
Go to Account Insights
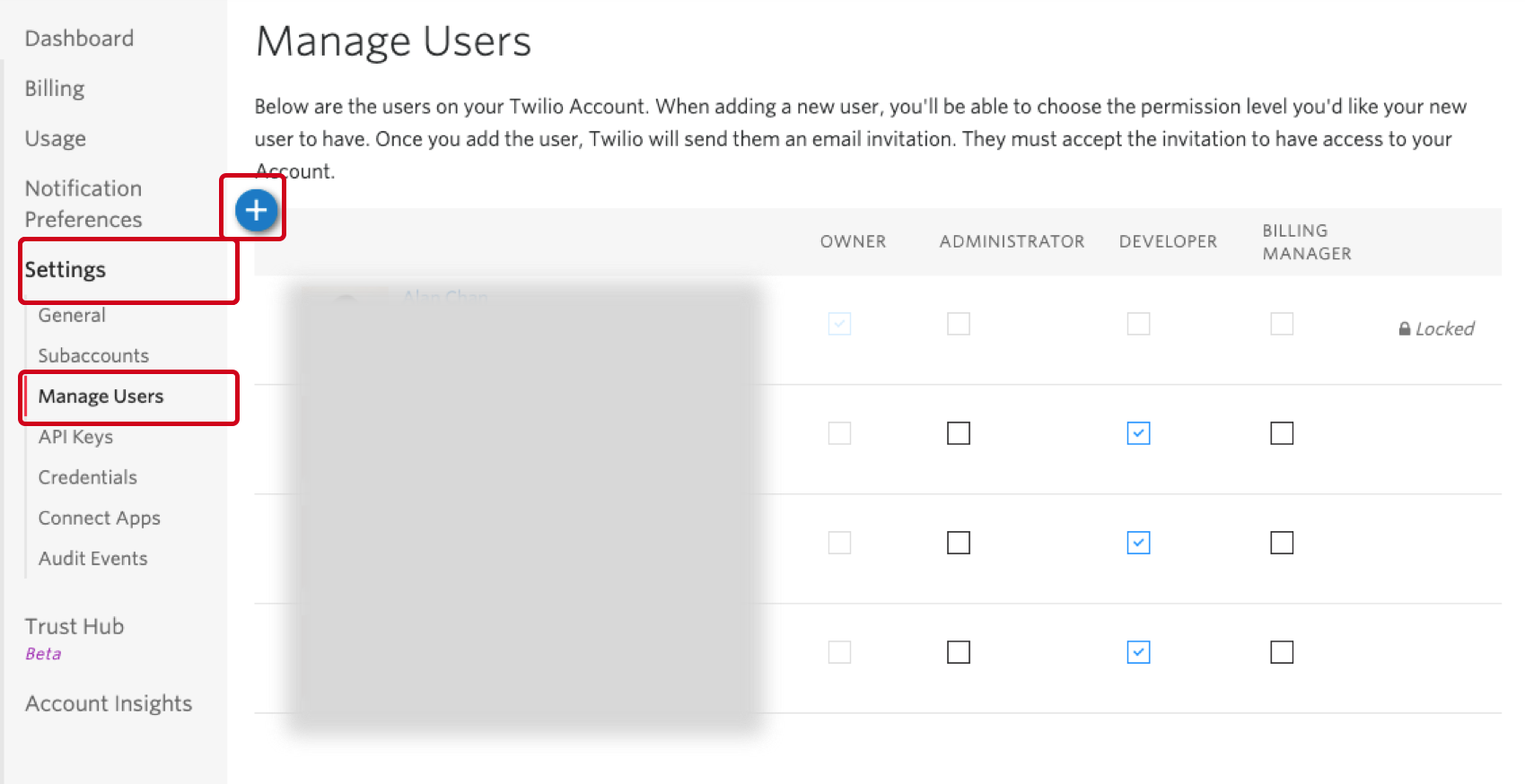point(109,704)
